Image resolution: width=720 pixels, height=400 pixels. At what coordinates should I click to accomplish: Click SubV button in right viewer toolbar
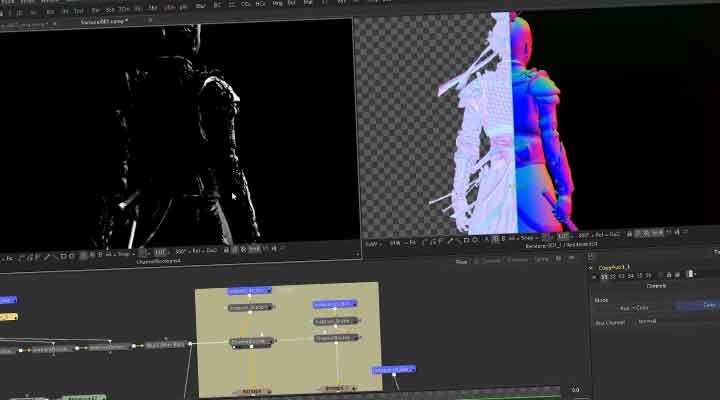[371, 244]
